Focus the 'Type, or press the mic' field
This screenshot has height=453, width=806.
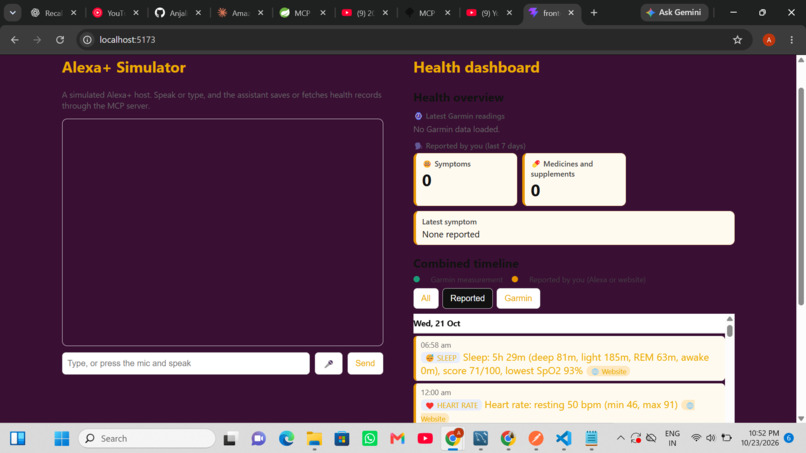[186, 364]
